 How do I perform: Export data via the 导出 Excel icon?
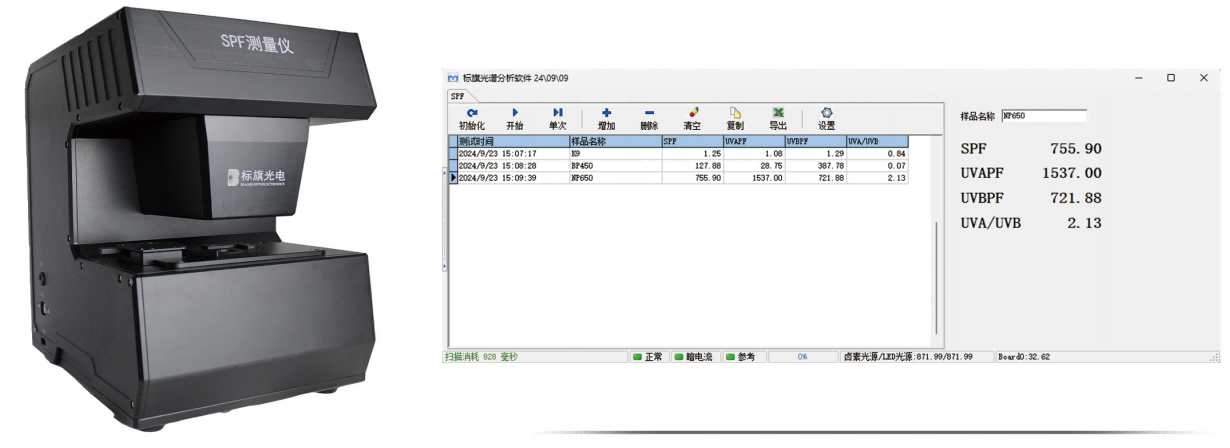pos(778,119)
